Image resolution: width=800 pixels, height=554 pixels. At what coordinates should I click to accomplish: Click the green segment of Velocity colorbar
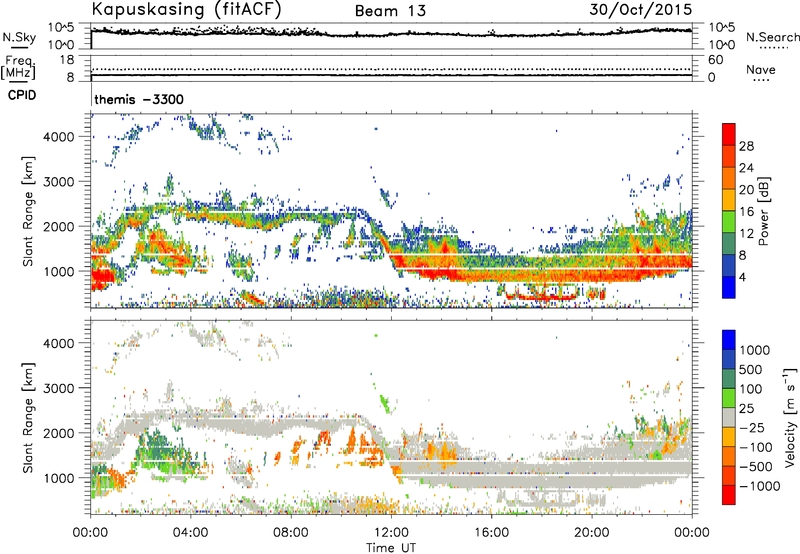[x=729, y=398]
